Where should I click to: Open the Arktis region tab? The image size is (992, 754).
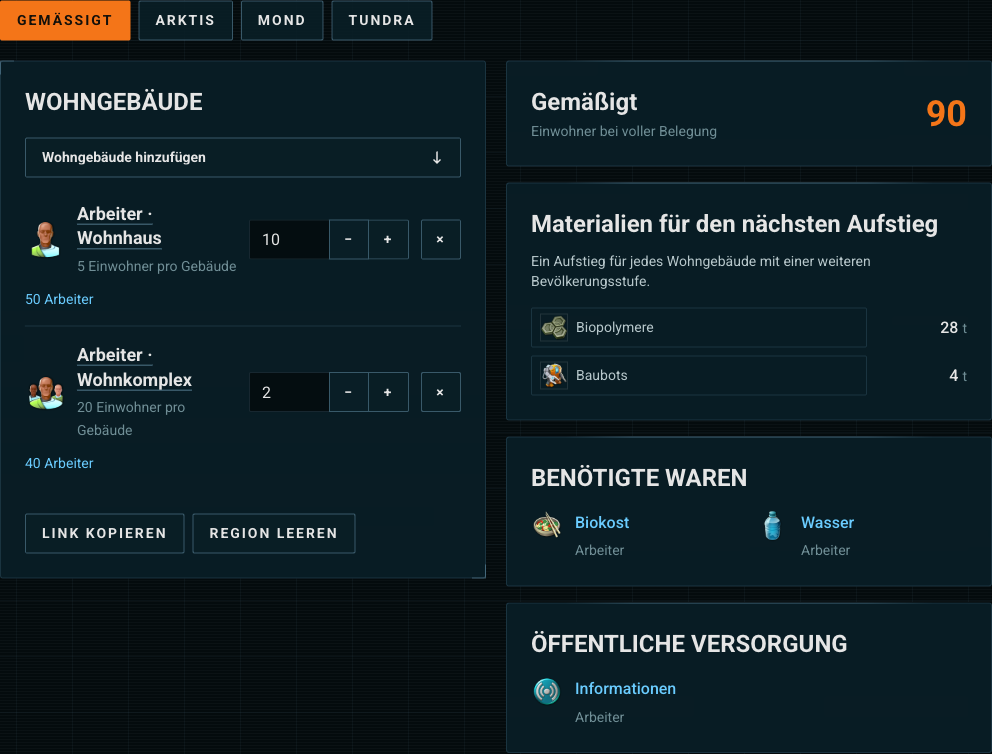coord(185,20)
